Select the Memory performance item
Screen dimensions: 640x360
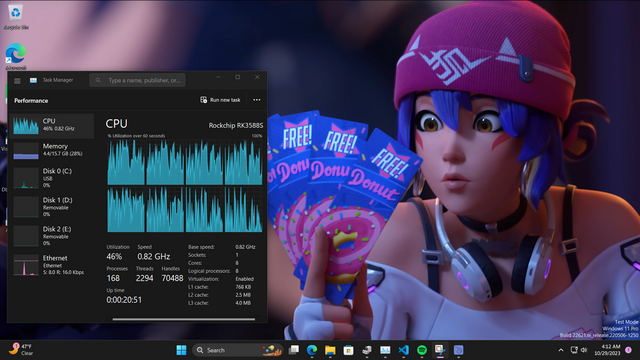pyautogui.click(x=52, y=150)
